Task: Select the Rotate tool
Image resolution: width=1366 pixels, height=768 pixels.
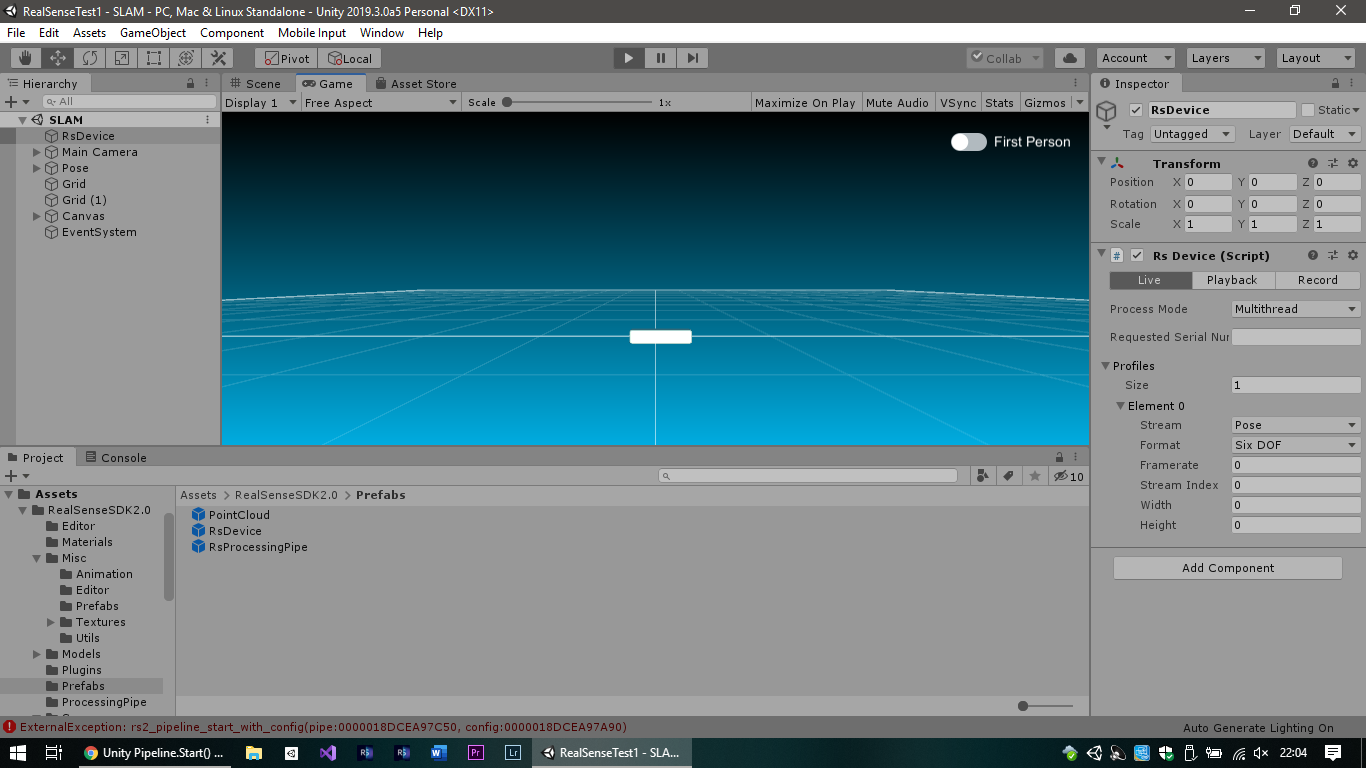Action: (x=89, y=57)
